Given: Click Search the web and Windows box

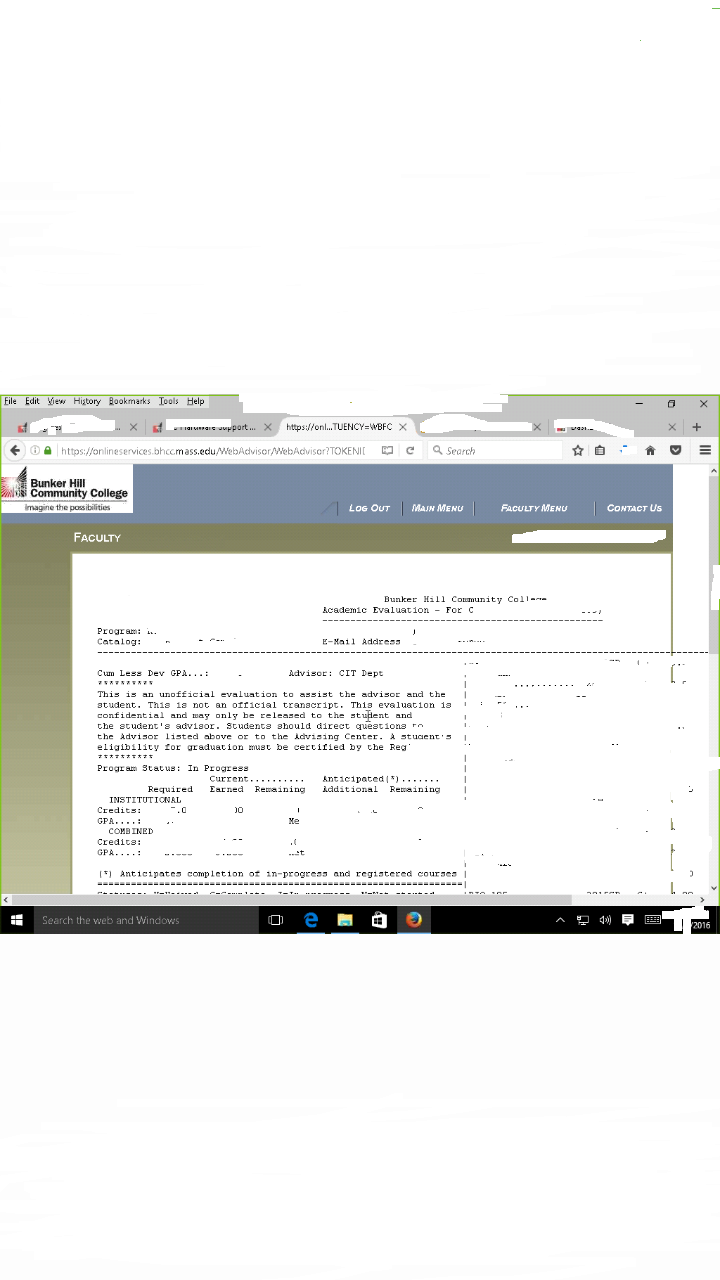Looking at the screenshot, I should tap(146, 920).
